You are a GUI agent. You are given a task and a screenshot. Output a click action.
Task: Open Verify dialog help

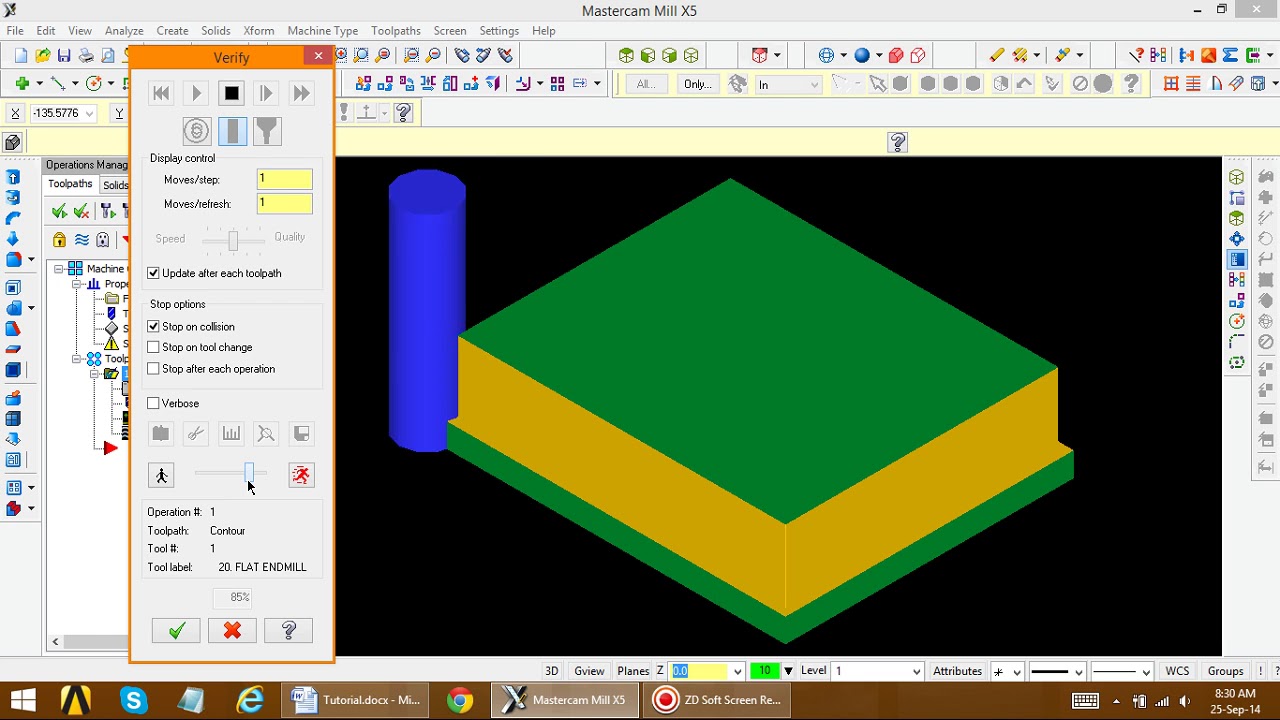coord(289,630)
